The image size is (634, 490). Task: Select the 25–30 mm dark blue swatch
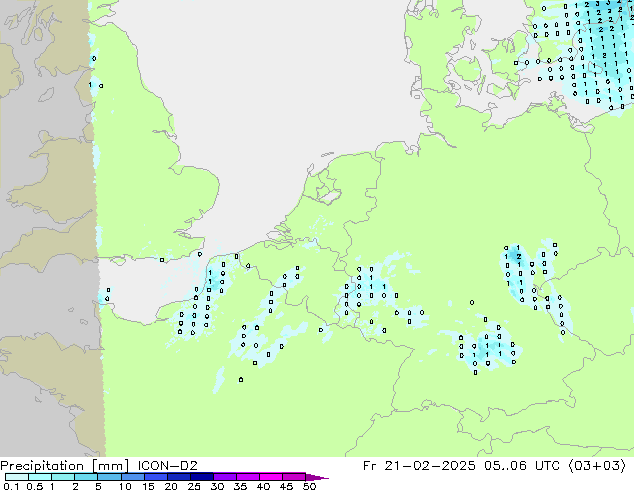(x=201, y=477)
